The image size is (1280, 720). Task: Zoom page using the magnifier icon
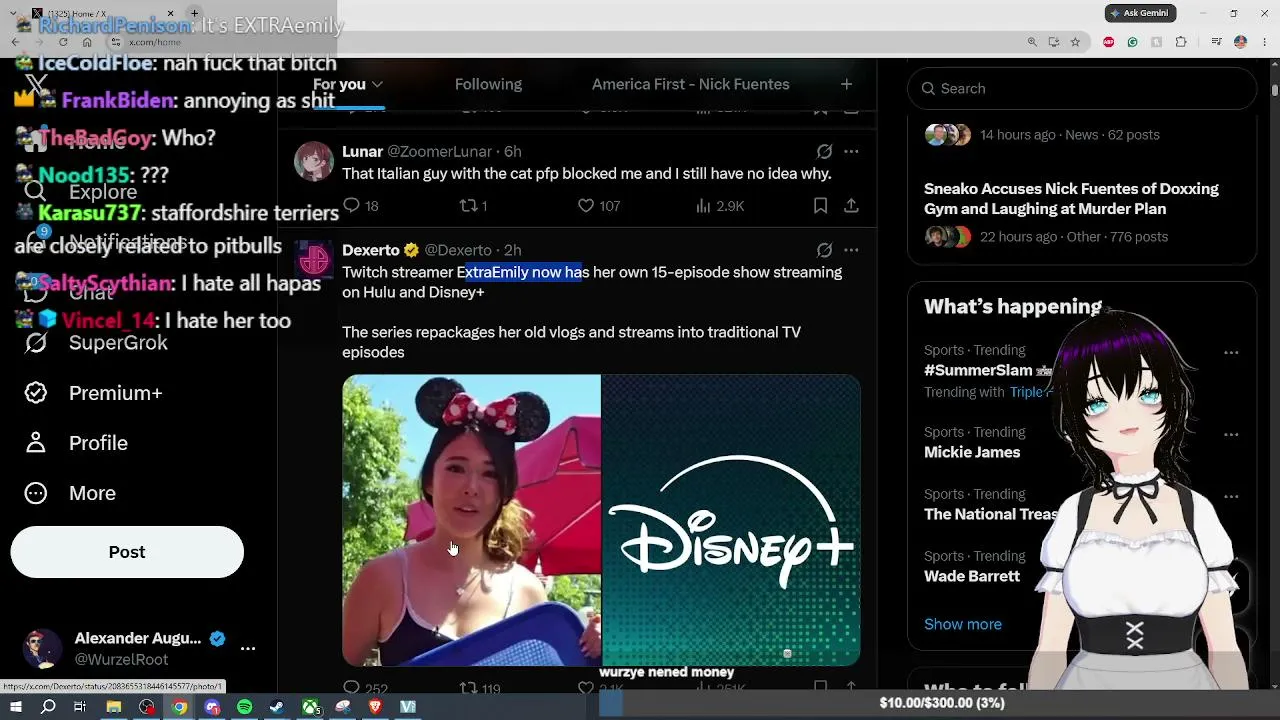1032,42
